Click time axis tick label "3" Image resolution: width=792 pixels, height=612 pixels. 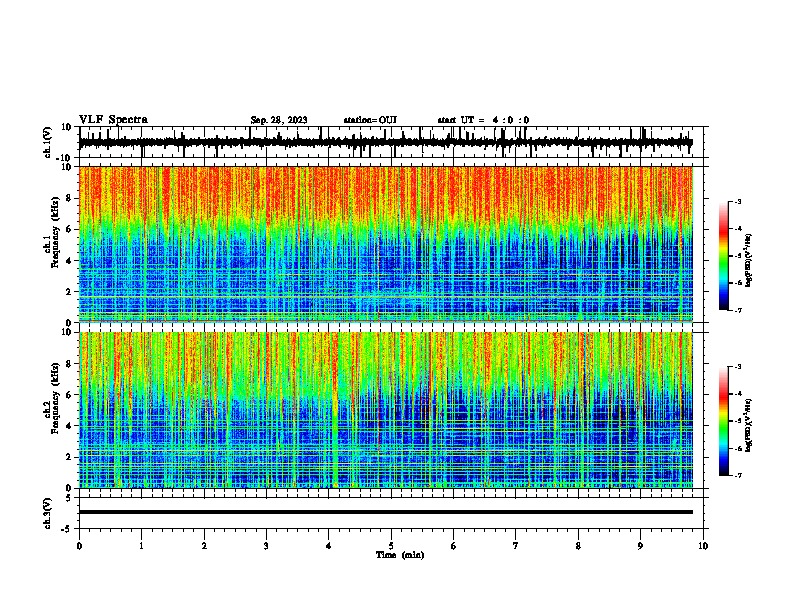pos(266,546)
